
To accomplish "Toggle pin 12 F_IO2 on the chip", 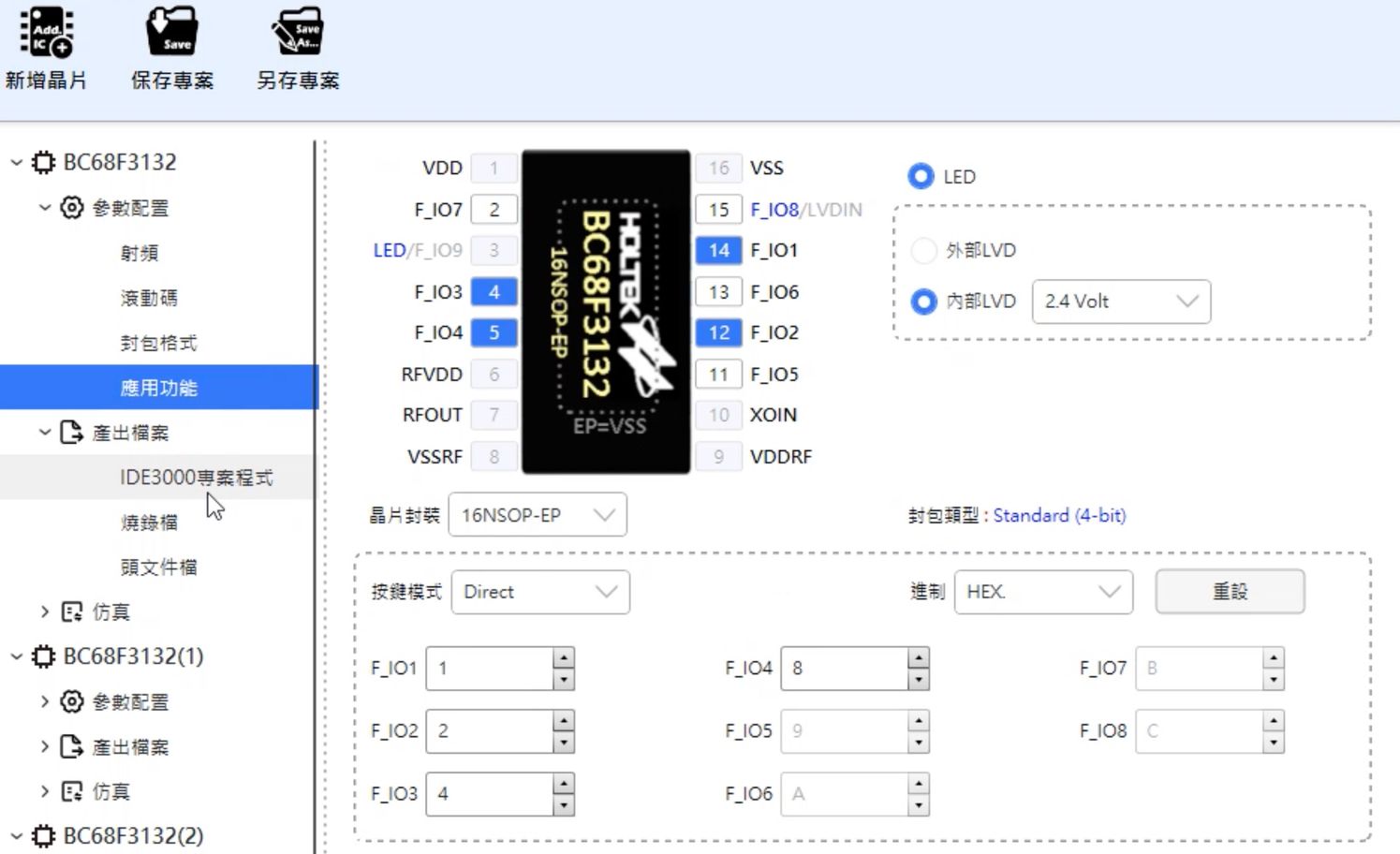I will coord(718,332).
